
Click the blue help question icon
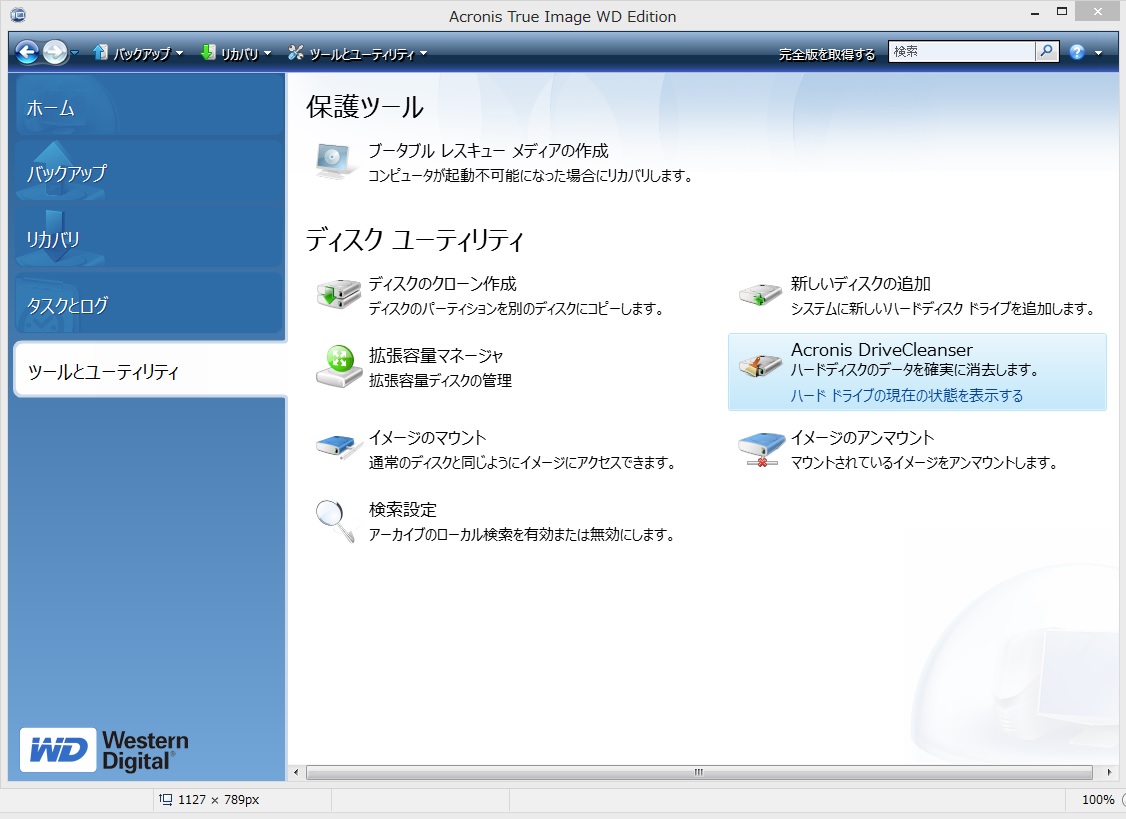1076,52
